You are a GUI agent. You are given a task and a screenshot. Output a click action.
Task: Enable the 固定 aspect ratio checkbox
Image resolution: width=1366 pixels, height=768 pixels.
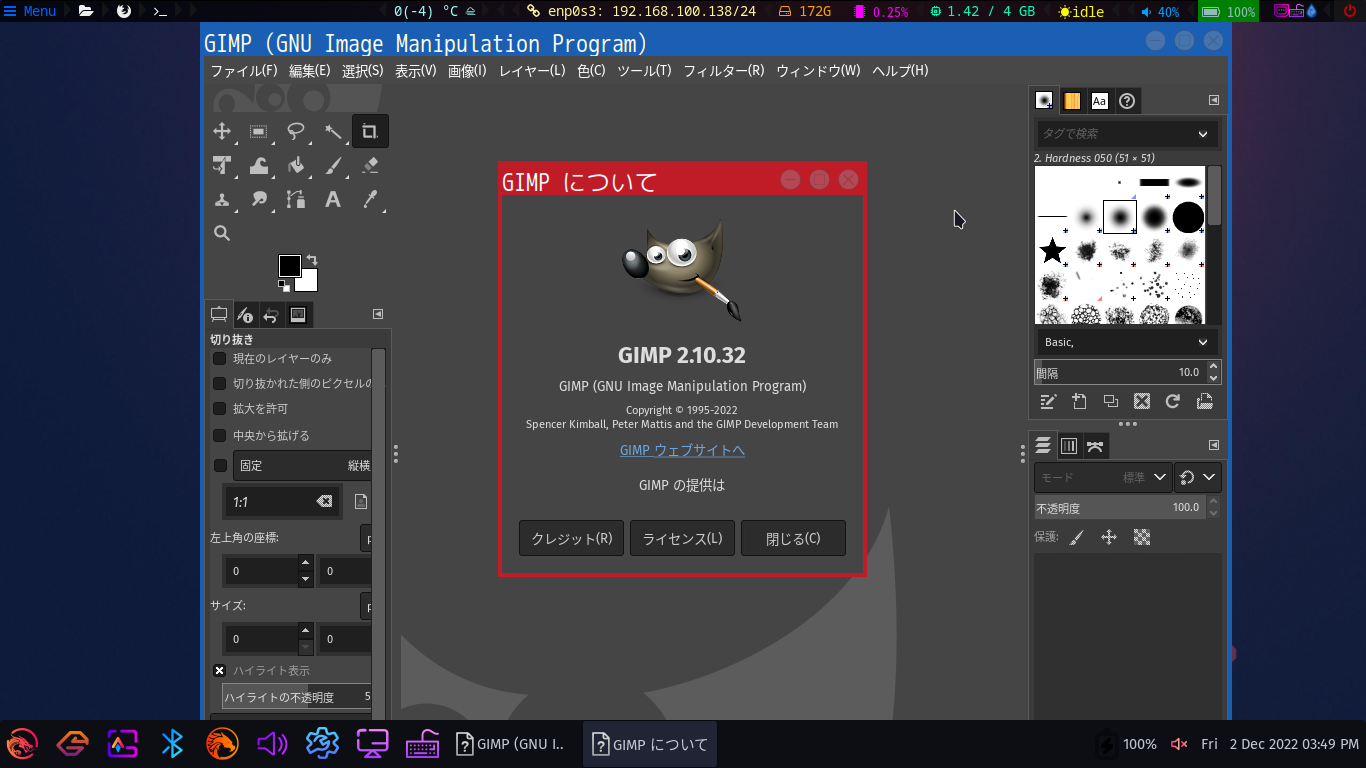[220, 465]
